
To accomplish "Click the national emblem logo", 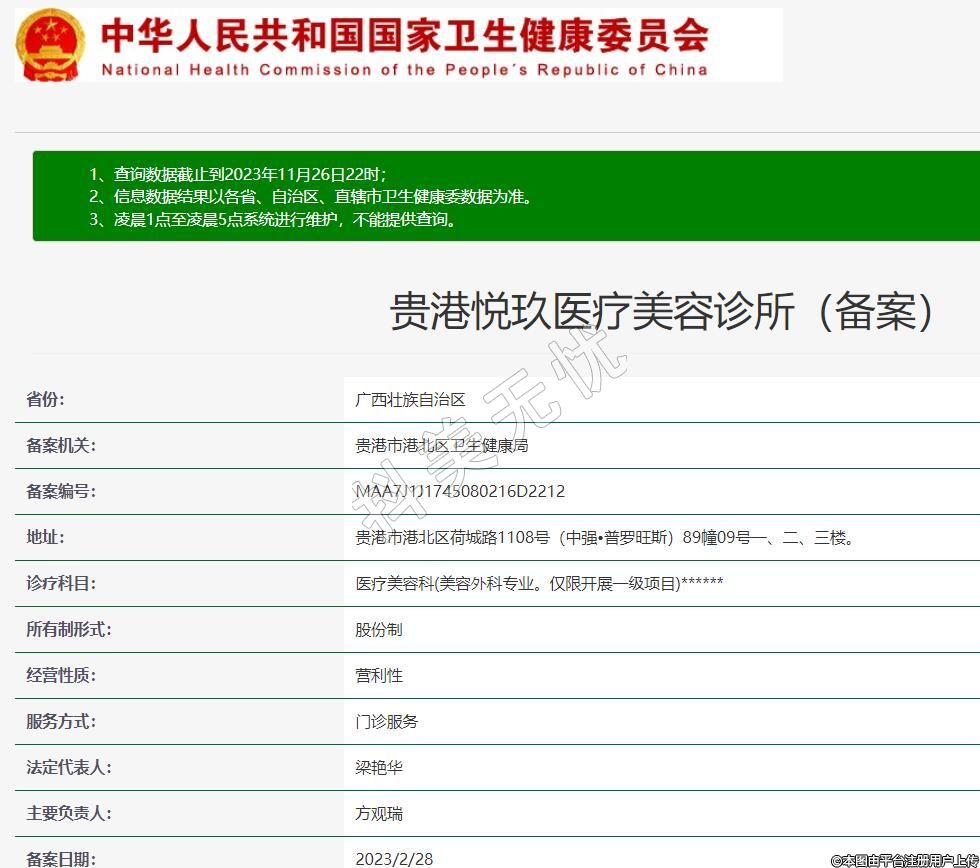I will tap(51, 45).
